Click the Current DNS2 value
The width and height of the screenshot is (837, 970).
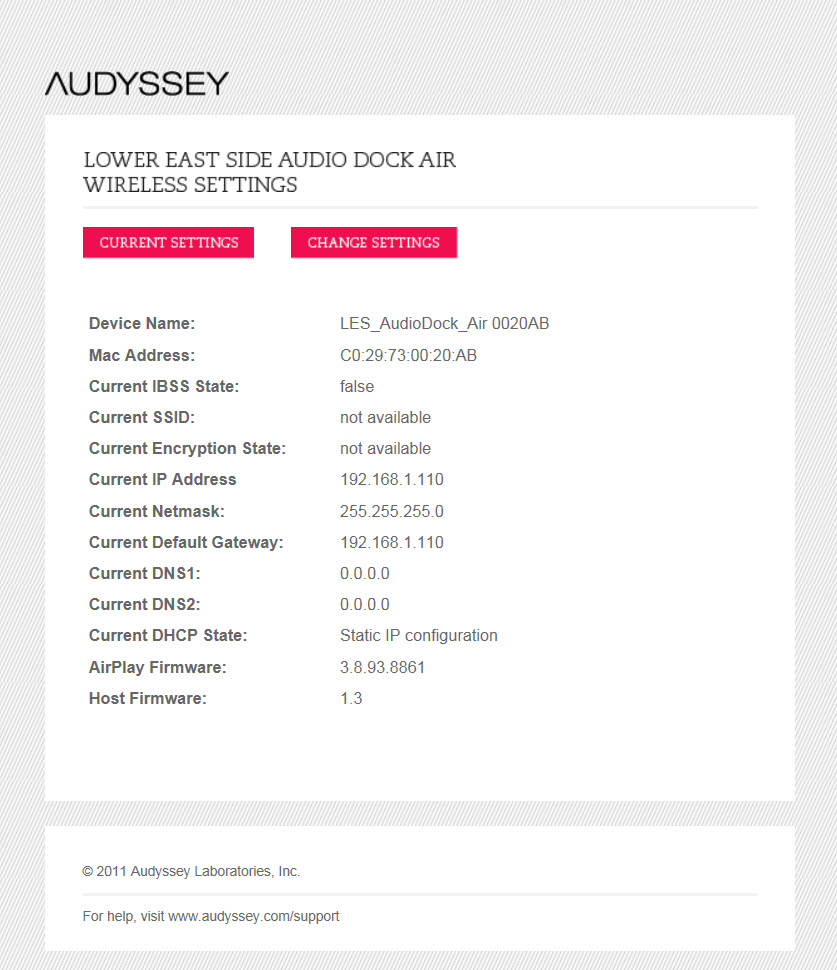click(x=364, y=604)
